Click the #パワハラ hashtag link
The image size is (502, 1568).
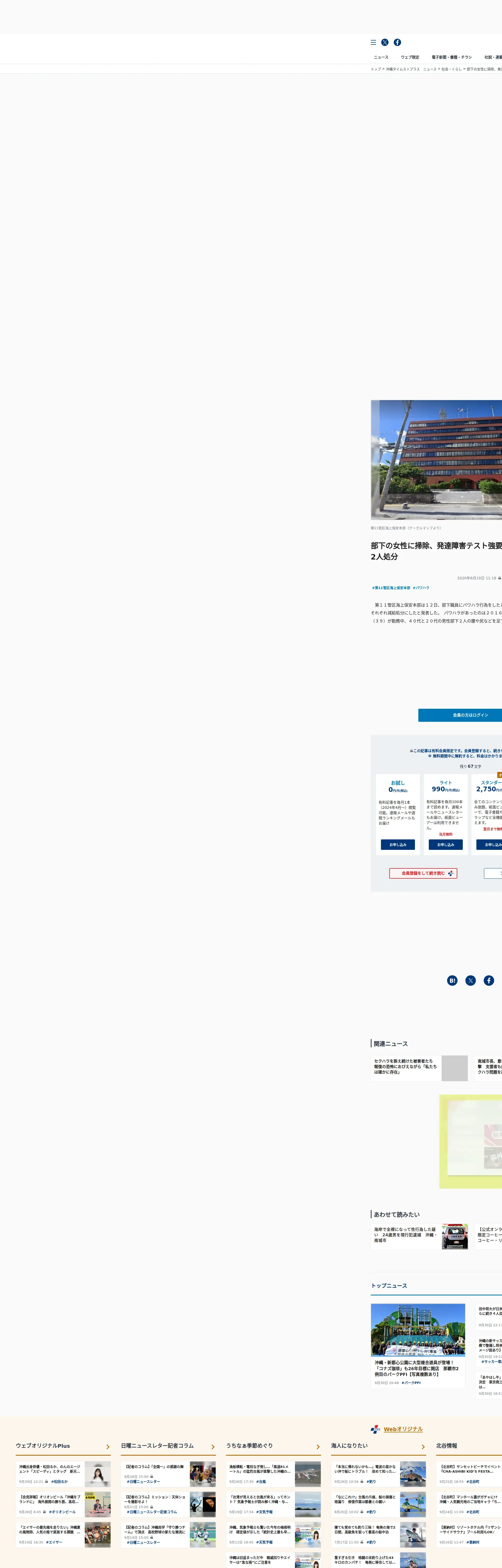(421, 588)
